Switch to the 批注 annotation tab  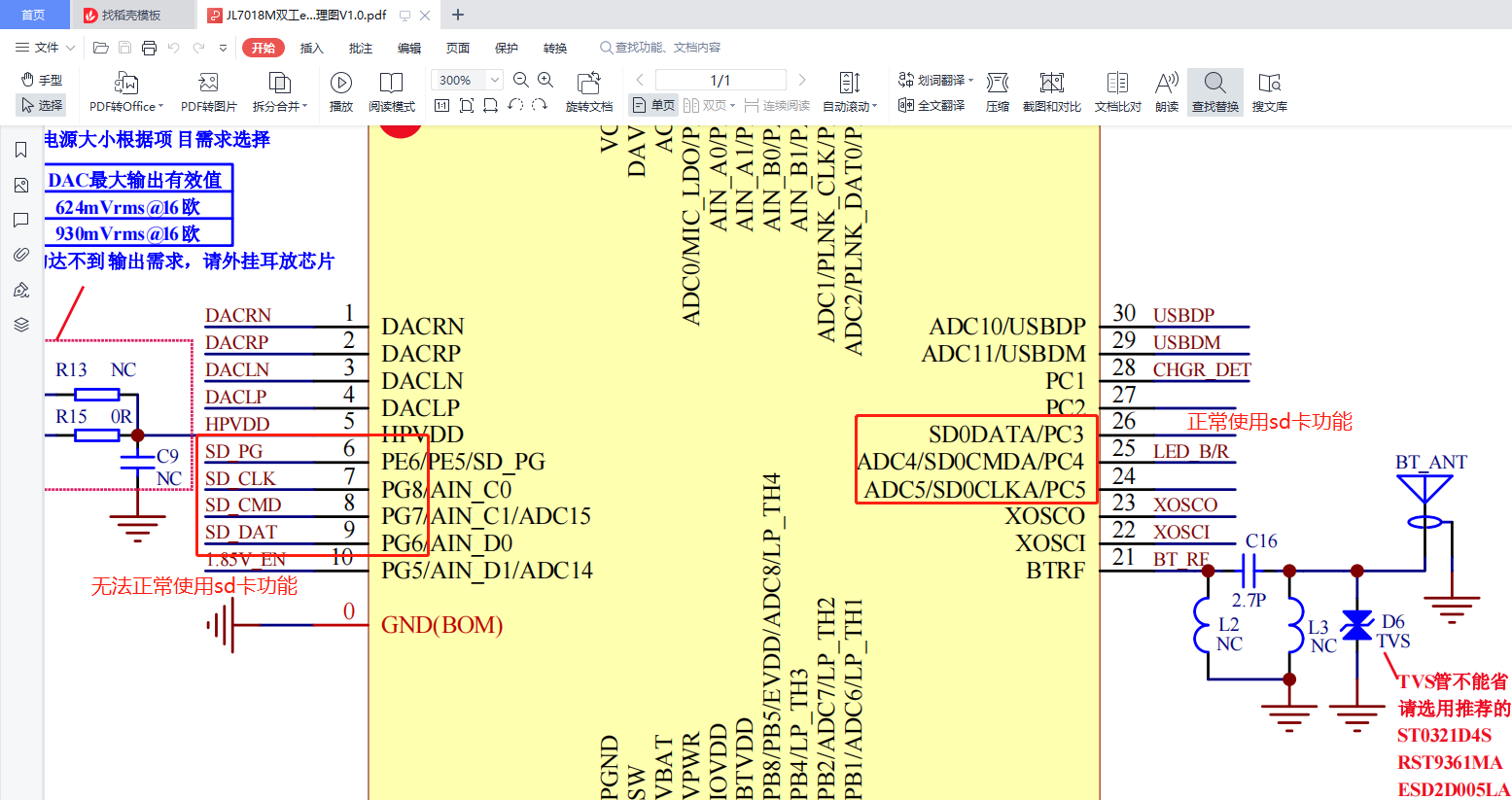pos(360,48)
